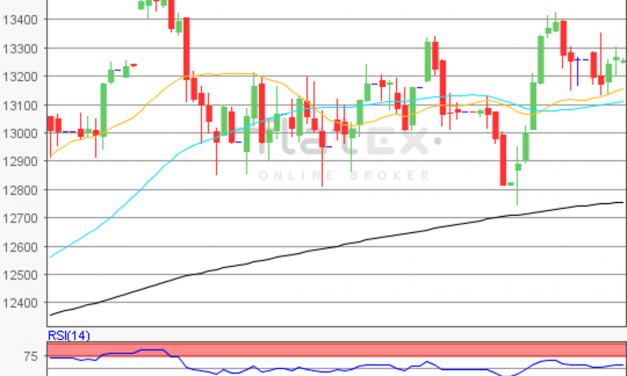Select the long red candle dropping from 13400
This screenshot has height=376, width=627.
(186, 49)
